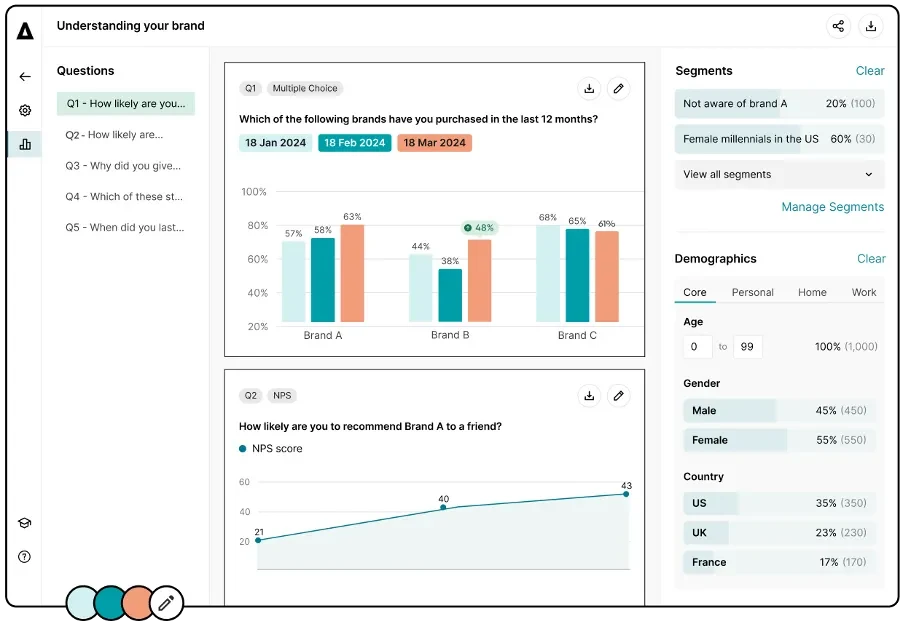Screen dimensions: 904x624
Task: Open the help icon in the sidebar
Action: pyautogui.click(x=24, y=556)
